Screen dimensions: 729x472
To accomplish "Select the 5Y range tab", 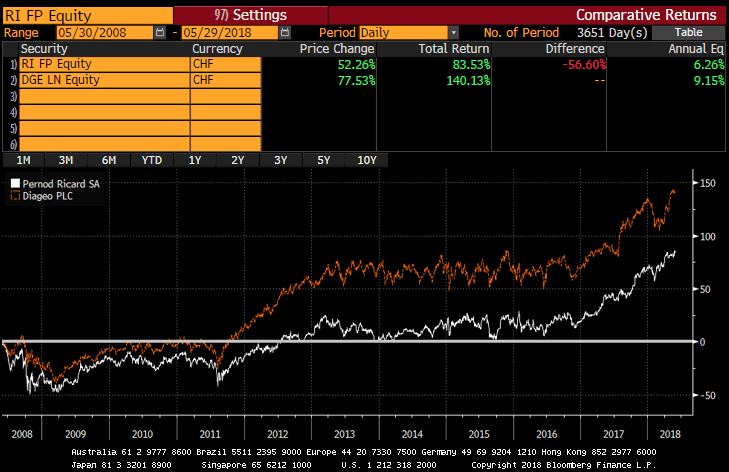I will point(324,160).
